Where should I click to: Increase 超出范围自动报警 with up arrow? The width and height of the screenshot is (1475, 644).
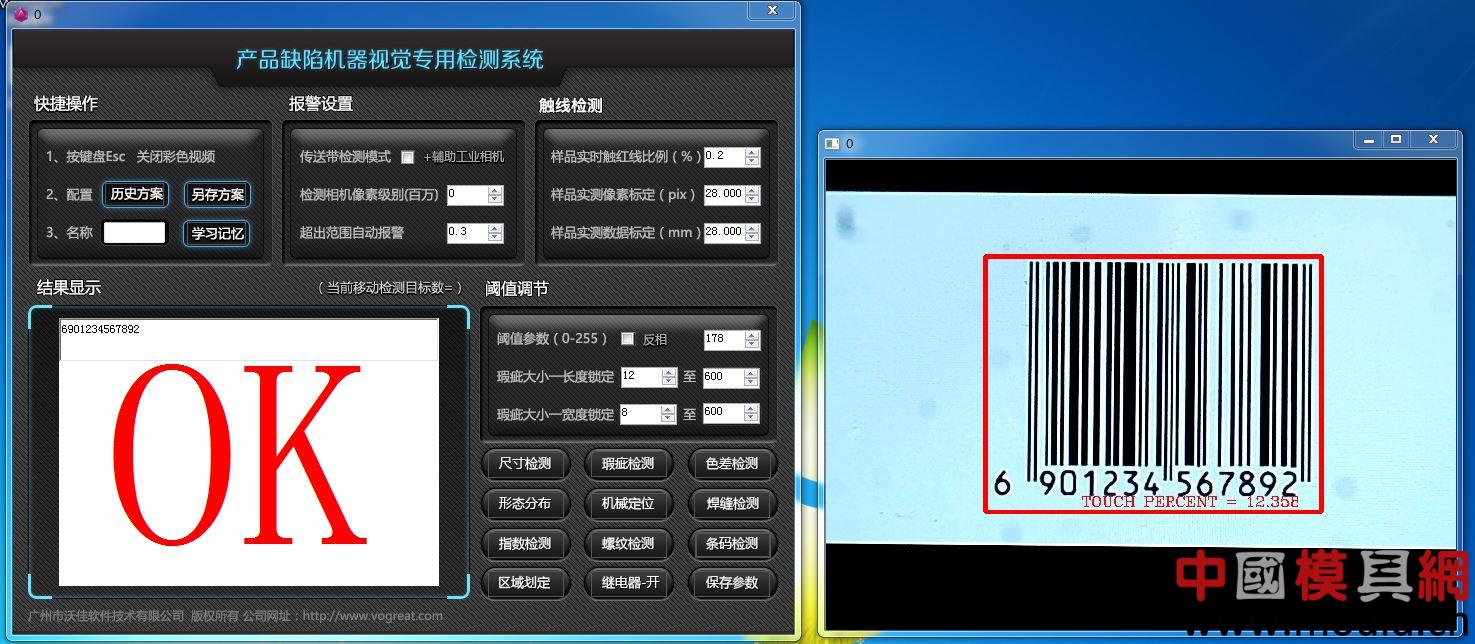(x=495, y=228)
